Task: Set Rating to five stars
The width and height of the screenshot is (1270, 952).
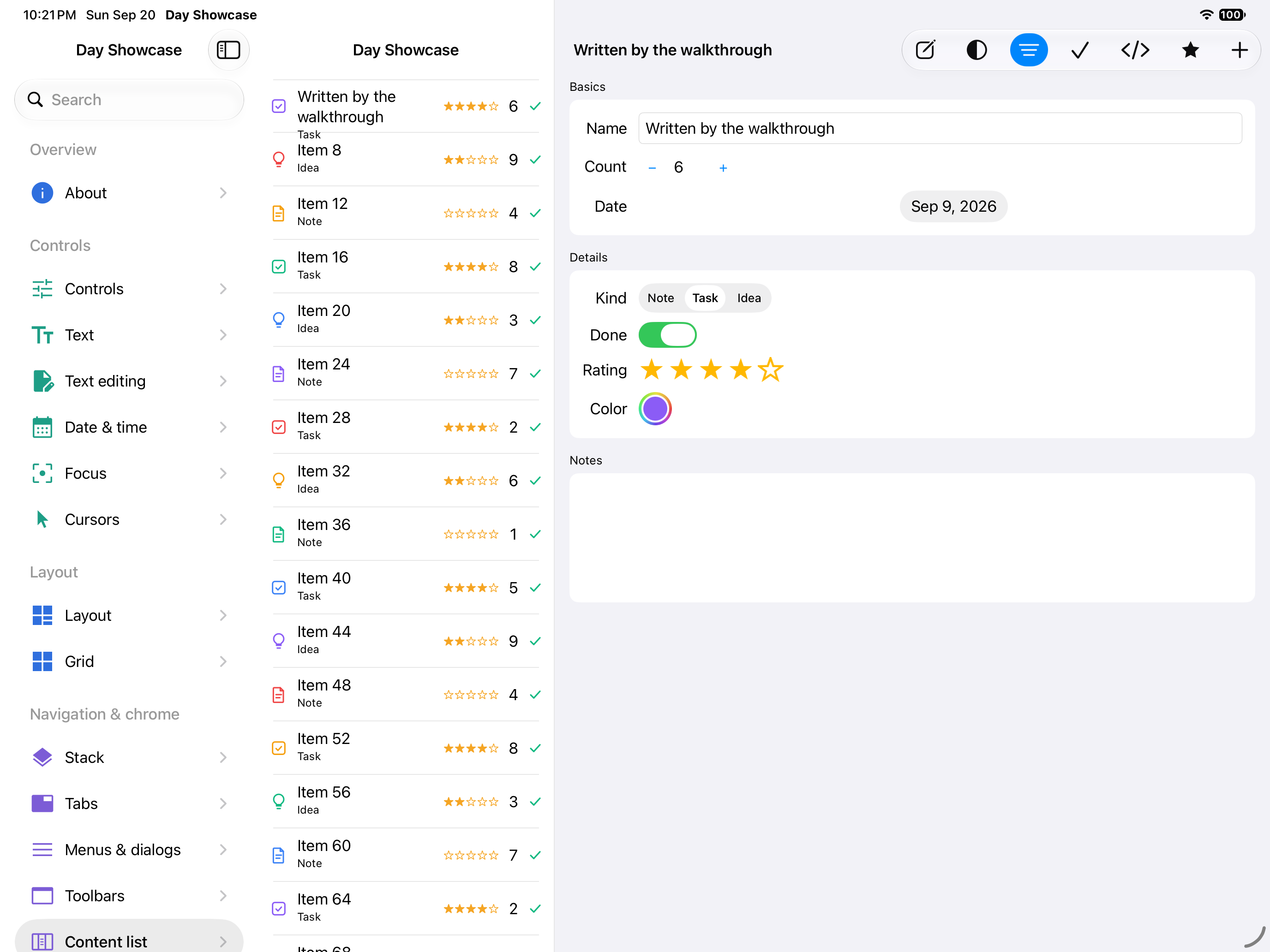Action: pyautogui.click(x=770, y=369)
